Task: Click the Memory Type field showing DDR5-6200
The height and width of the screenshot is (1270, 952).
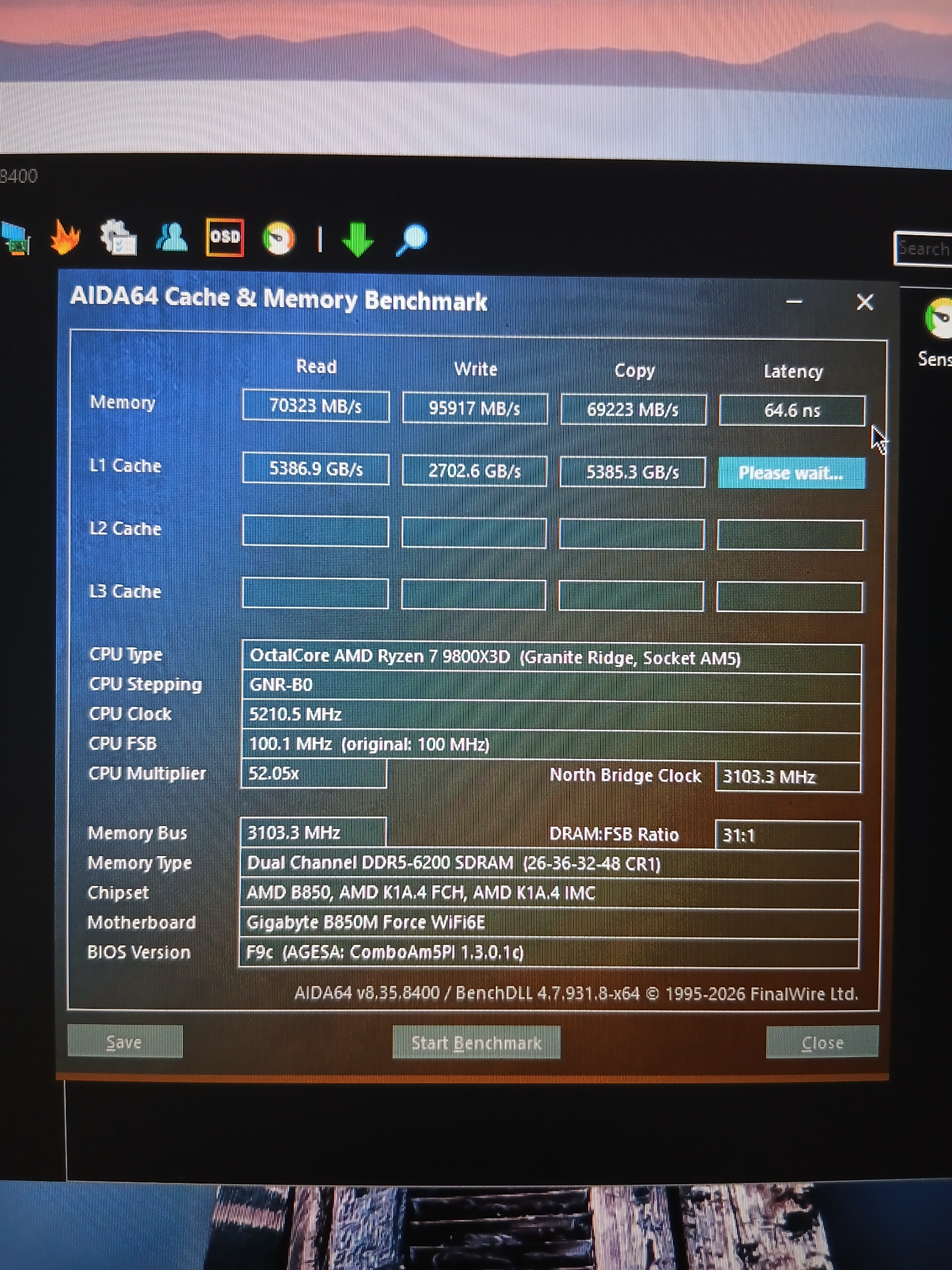Action: coord(549,864)
